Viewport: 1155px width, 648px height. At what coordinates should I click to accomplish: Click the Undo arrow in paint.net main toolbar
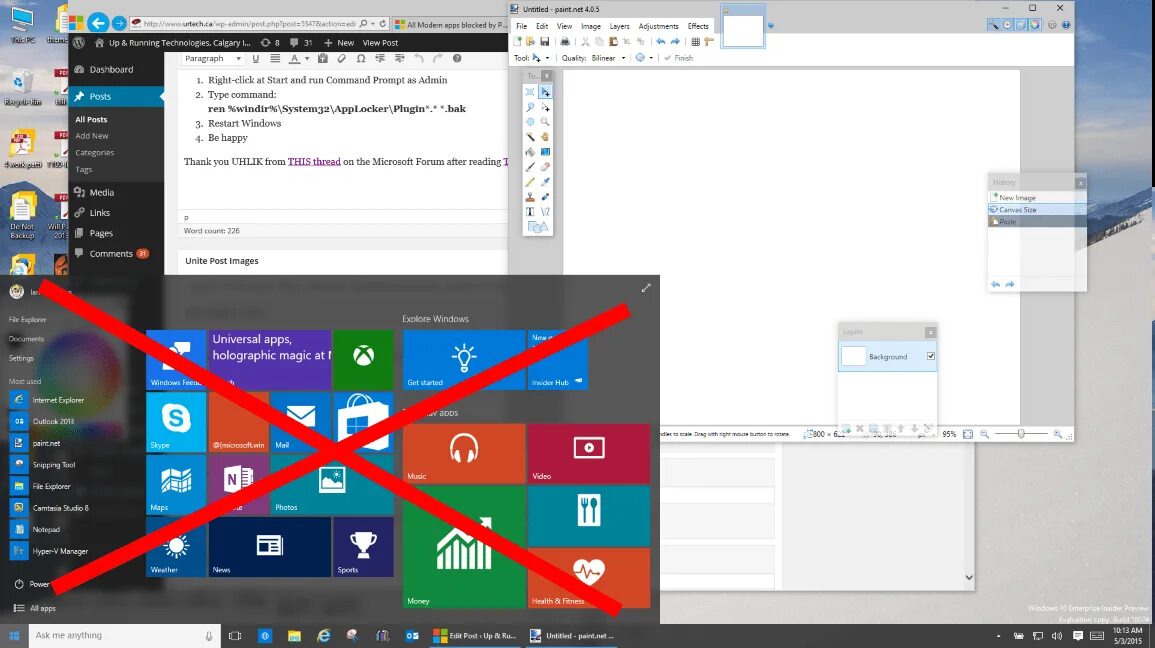point(661,41)
